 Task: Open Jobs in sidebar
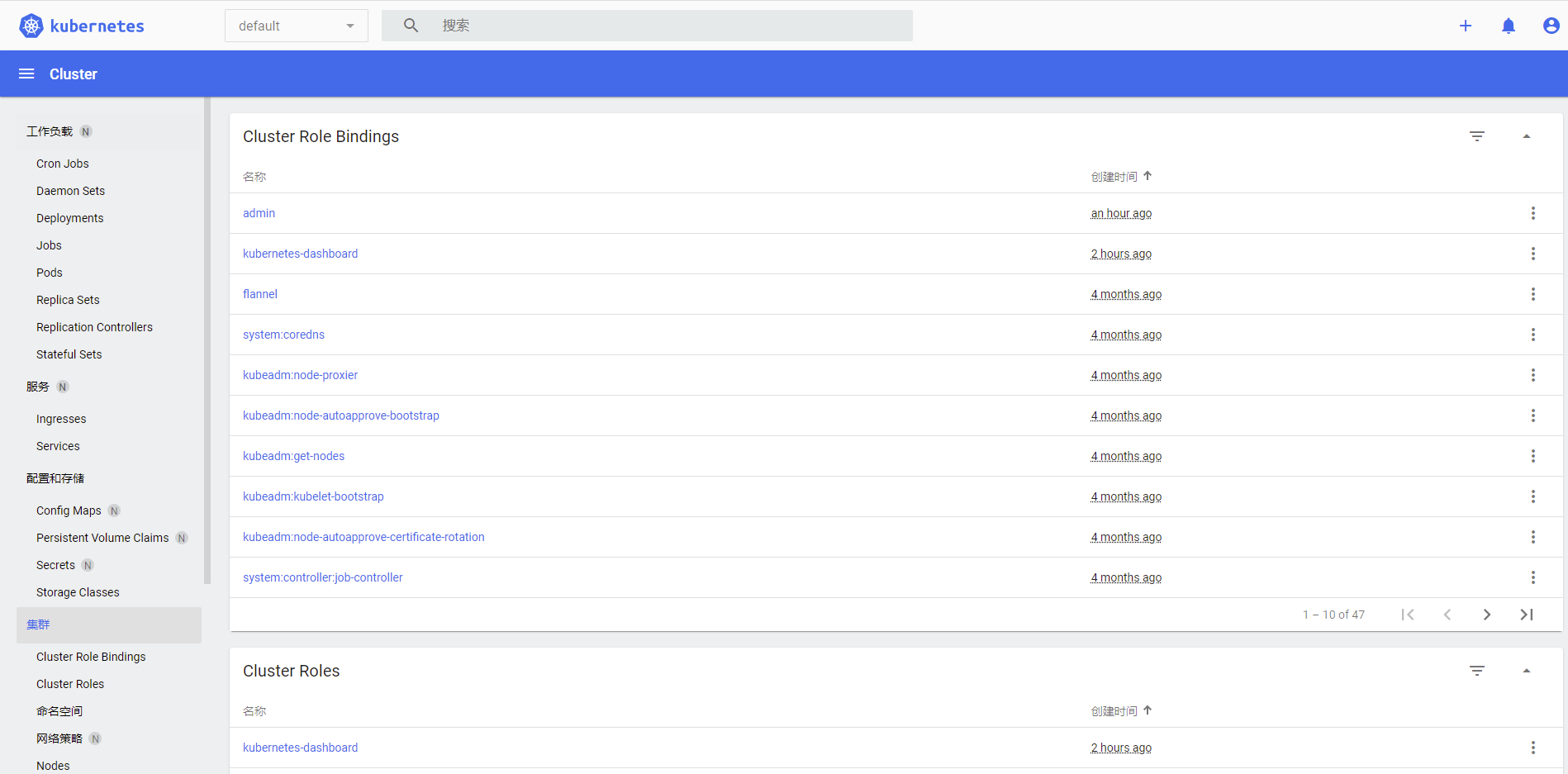tap(49, 245)
